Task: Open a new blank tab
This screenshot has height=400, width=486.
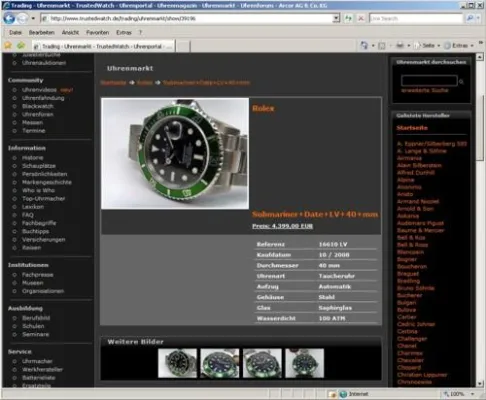Action: pos(183,46)
